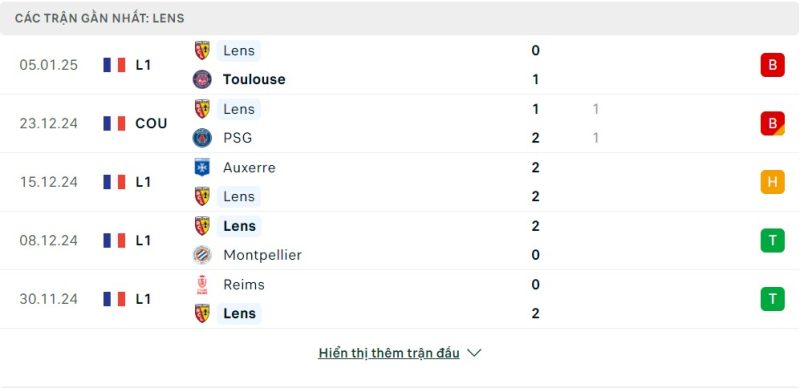
Task: Click Lens crest in the 05.01.25 match
Action: click(x=202, y=51)
